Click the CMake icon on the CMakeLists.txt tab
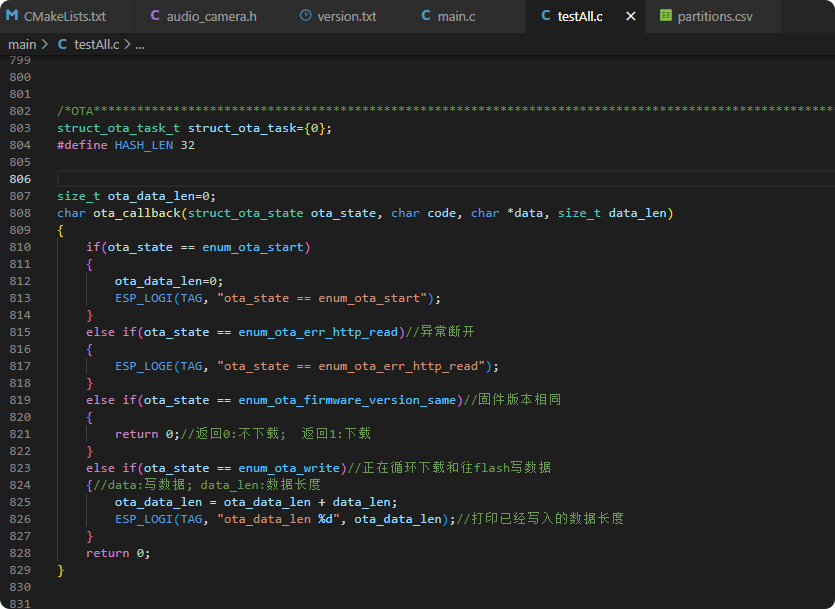This screenshot has width=835, height=609. tap(12, 15)
